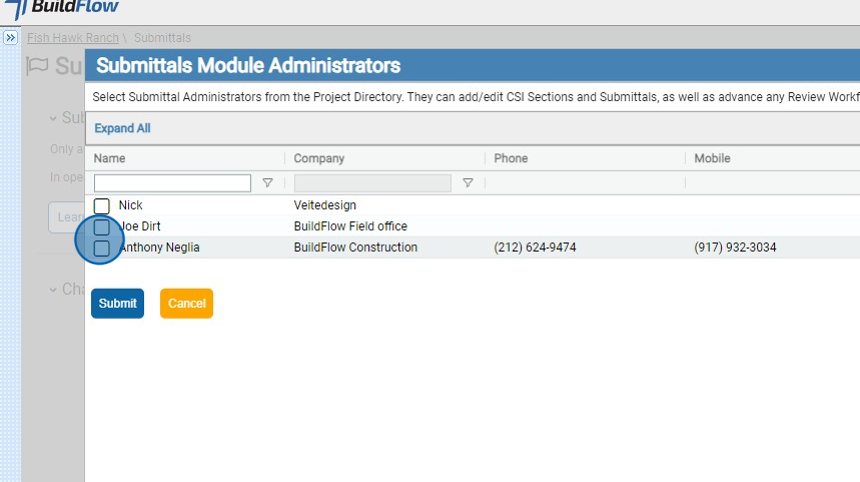Viewport: 860px width, 482px height.
Task: Sort by the Name column header
Action: click(110, 158)
